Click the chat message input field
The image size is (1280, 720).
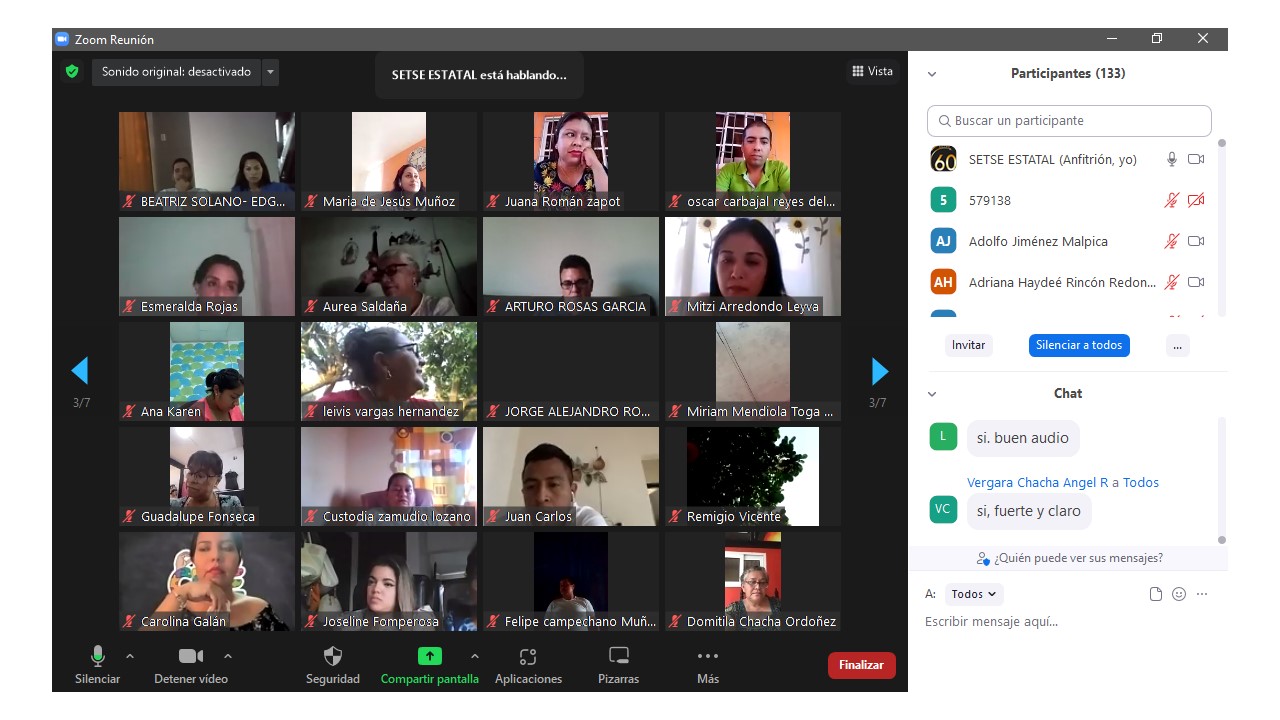click(x=1068, y=622)
